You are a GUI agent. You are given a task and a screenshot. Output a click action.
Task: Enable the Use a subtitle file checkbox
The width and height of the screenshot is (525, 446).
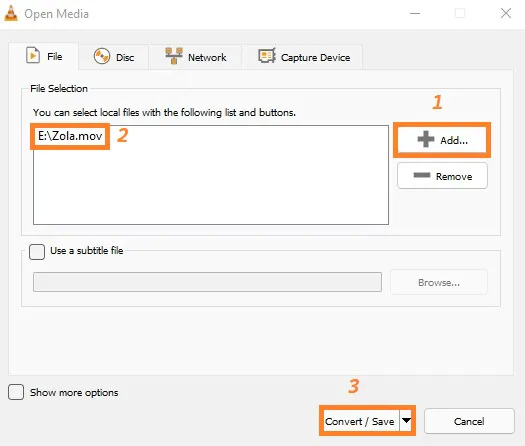pos(37,252)
